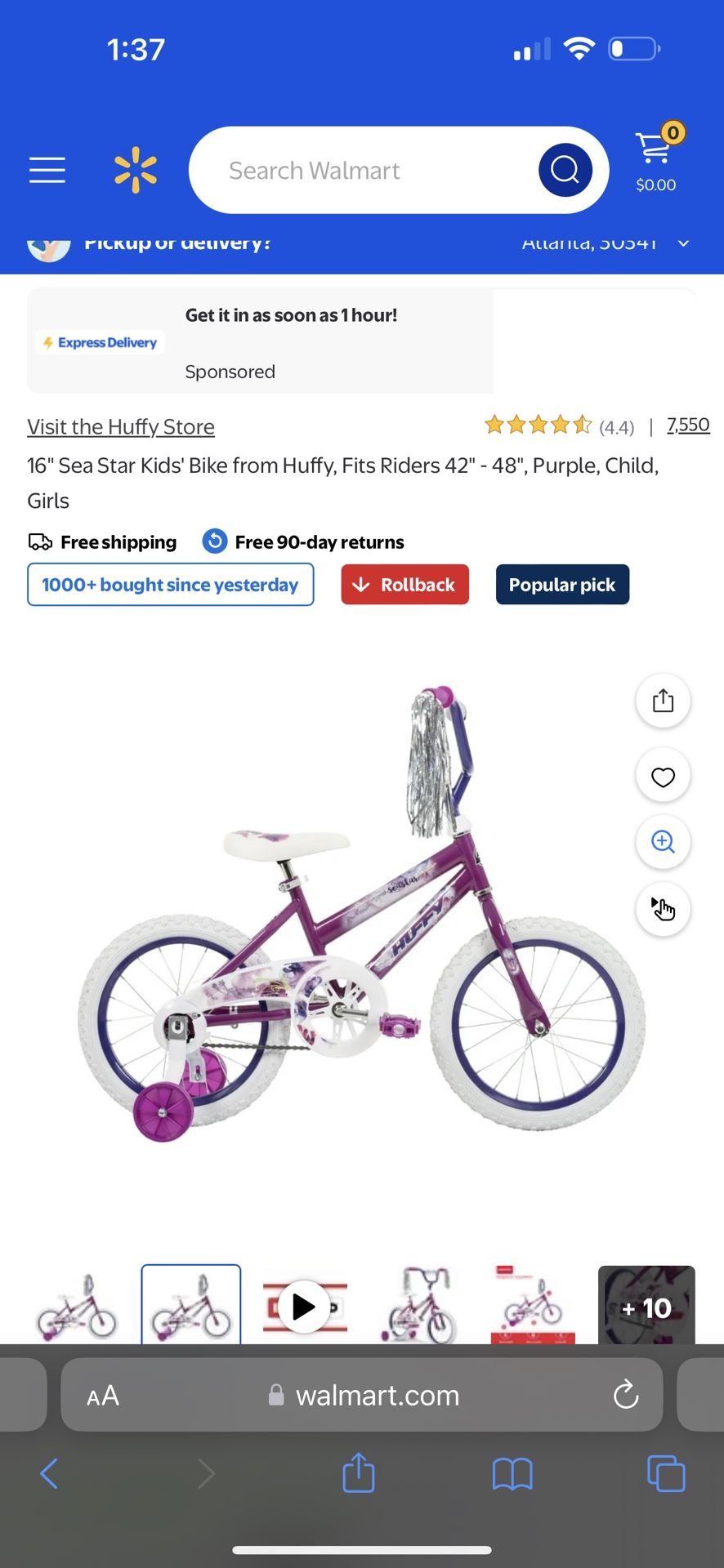Screen dimensions: 724x1568
Task: Click Visit the Huffy Store link
Action: (x=121, y=427)
